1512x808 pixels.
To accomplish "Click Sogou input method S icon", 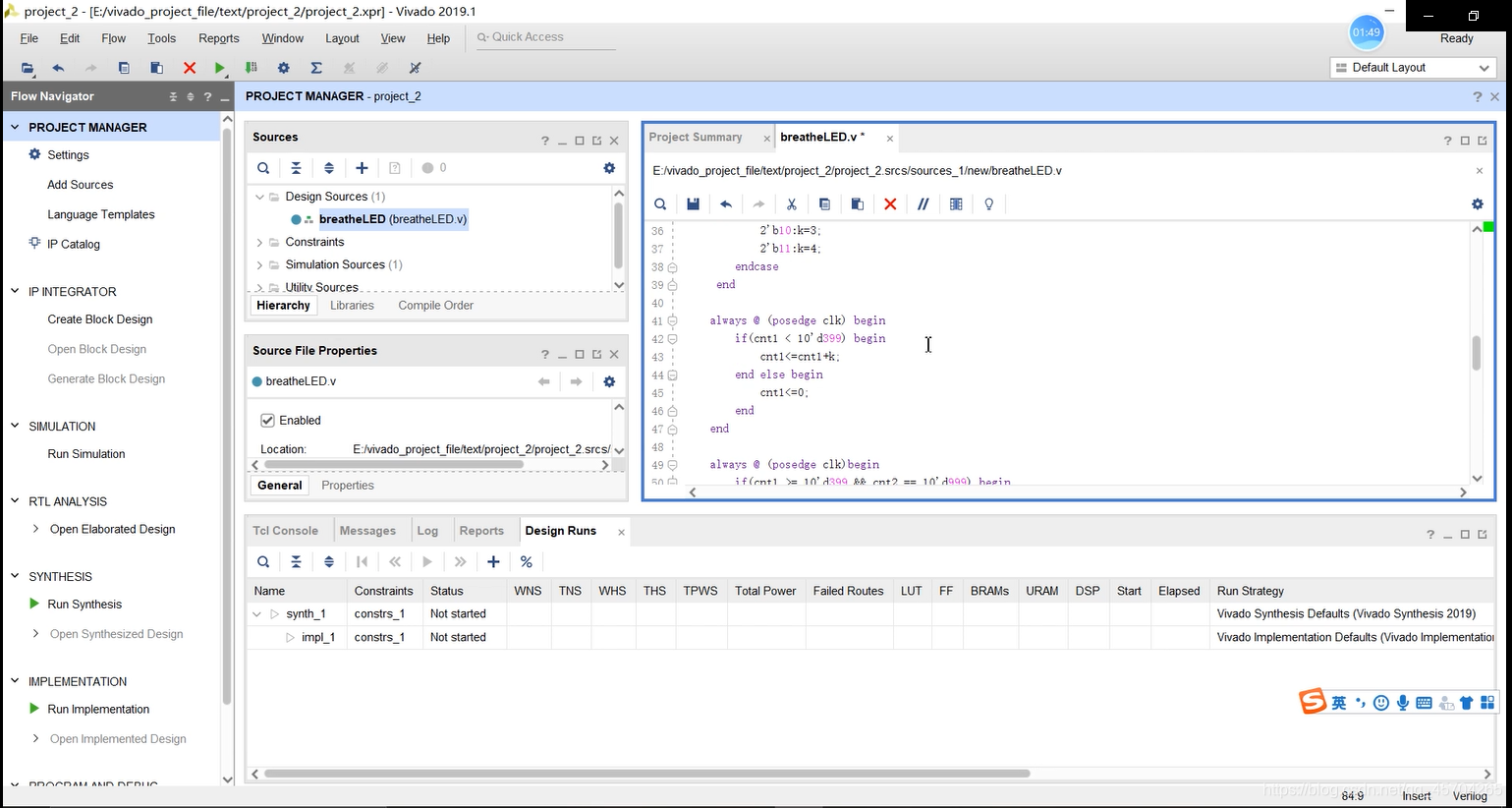I will 1313,702.
